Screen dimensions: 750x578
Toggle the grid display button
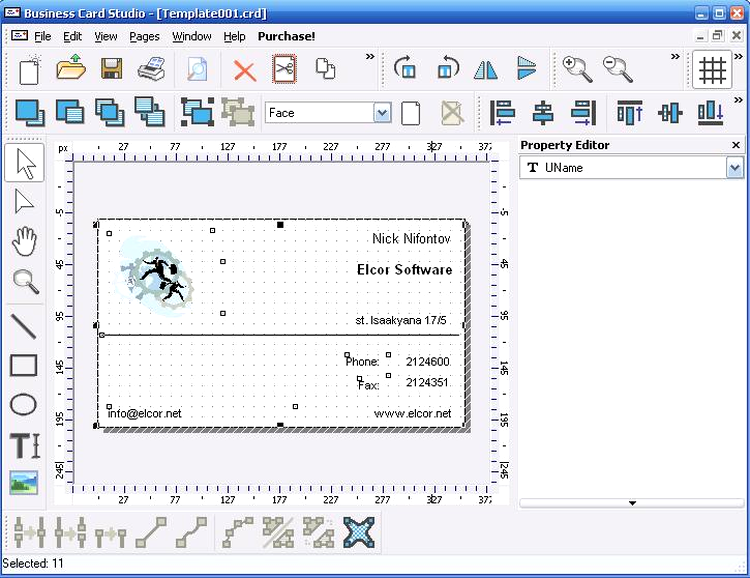coord(712,70)
